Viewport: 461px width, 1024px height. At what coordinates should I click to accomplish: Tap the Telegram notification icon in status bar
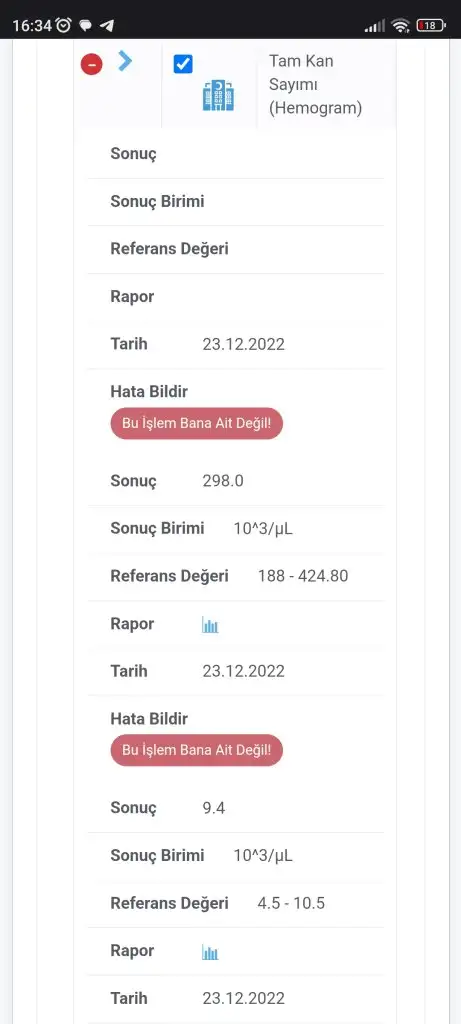click(x=107, y=25)
